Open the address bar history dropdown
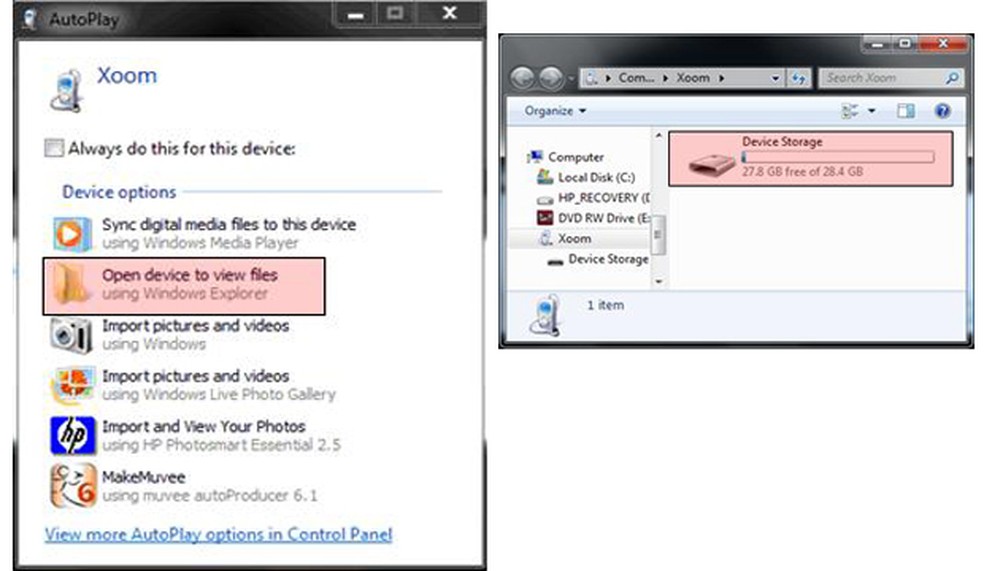Screen dimensions: 984x571 click(x=775, y=78)
